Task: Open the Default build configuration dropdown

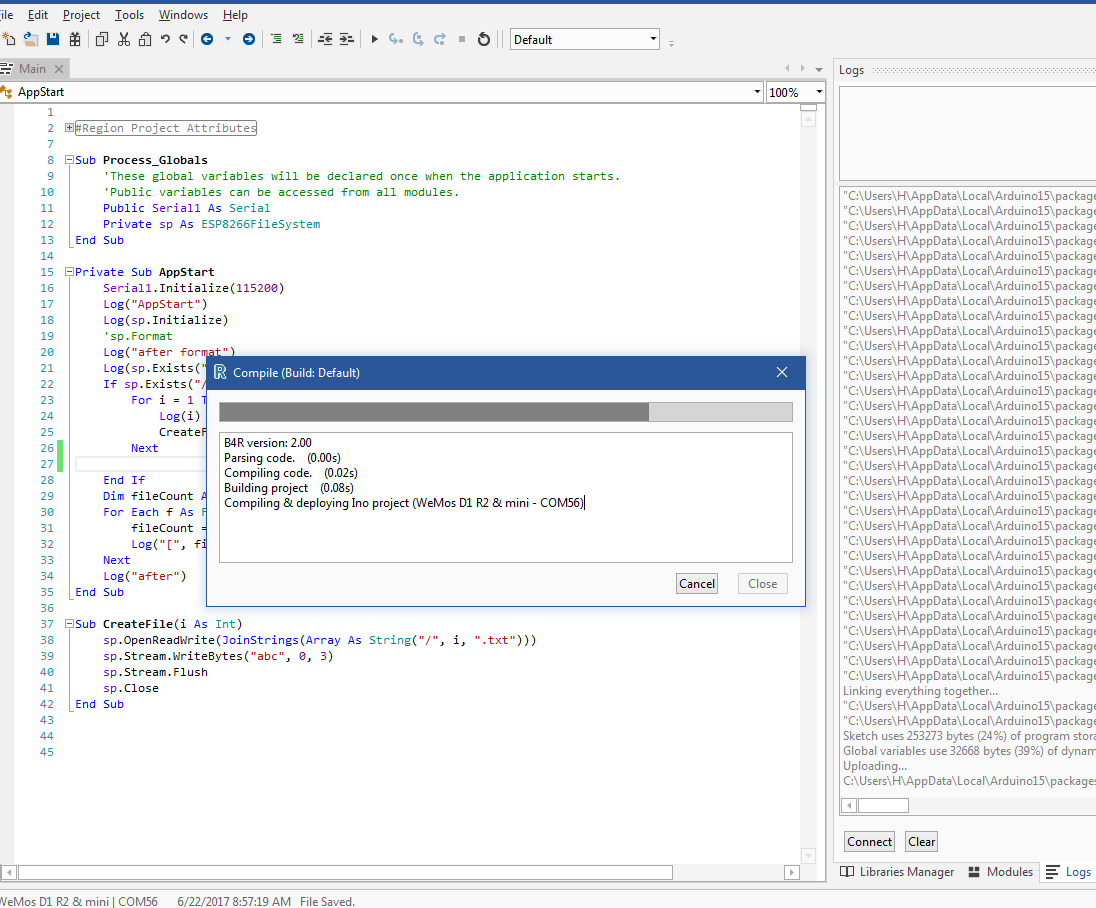Action: point(653,39)
